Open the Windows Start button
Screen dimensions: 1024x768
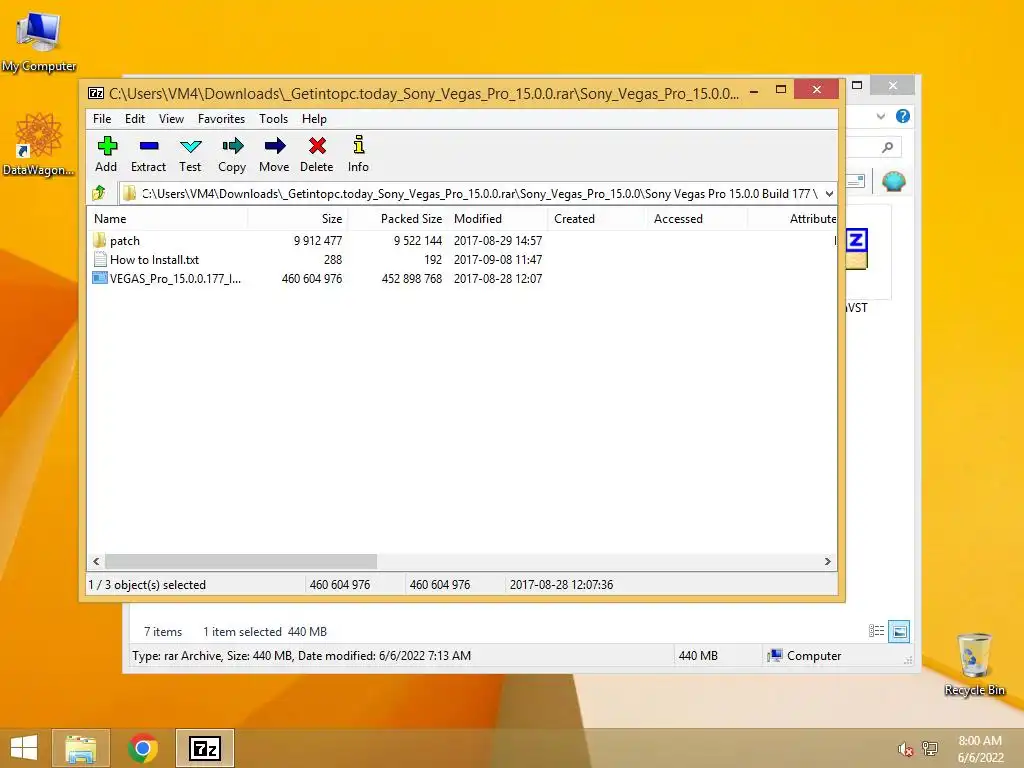point(24,748)
